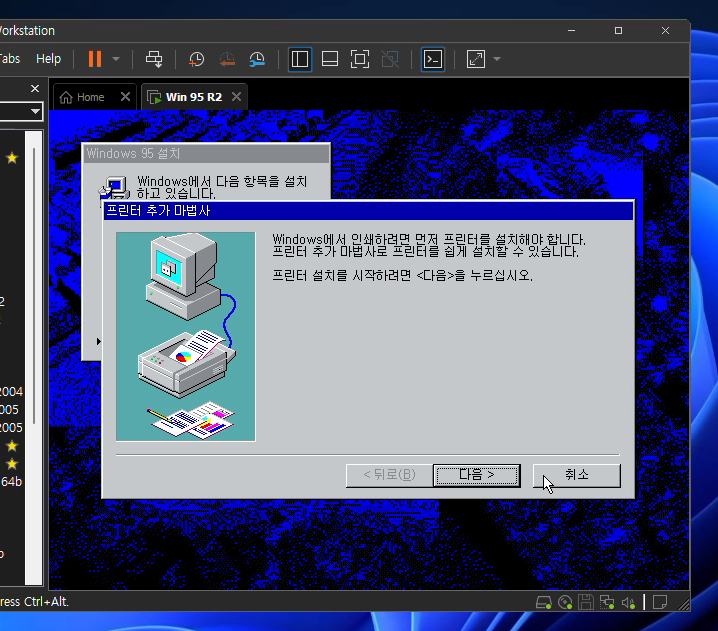Screen dimensions: 718x631
Task: Open the console view
Action: pyautogui.click(x=433, y=59)
